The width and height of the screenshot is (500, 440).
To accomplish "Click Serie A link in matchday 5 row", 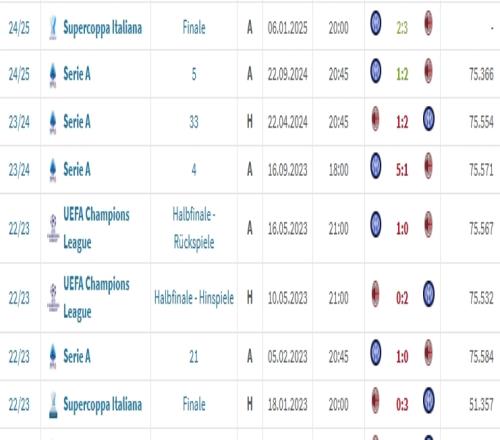I will coord(77,74).
